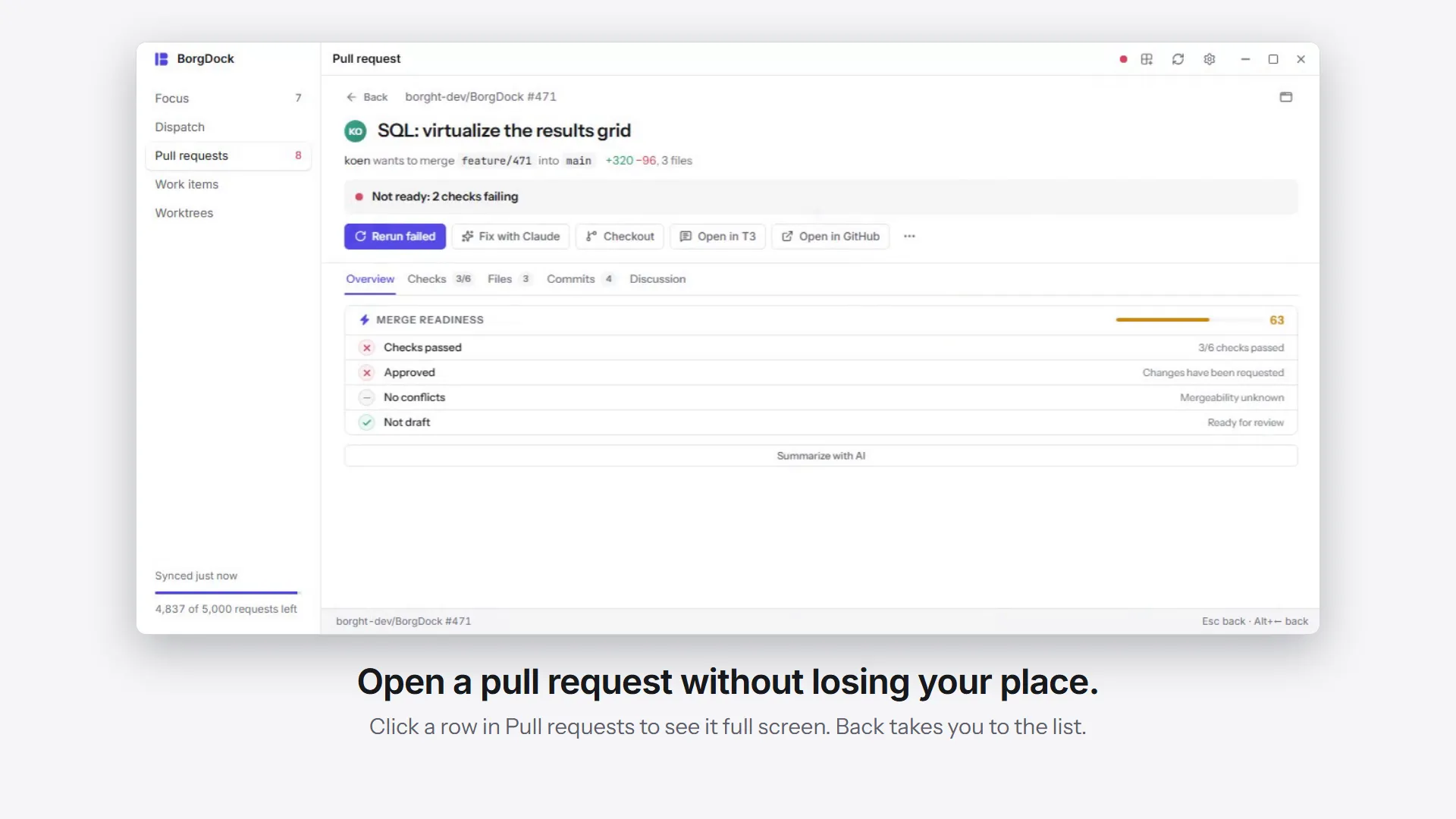Click the readiness score 63
The width and height of the screenshot is (1456, 819).
pyautogui.click(x=1277, y=321)
